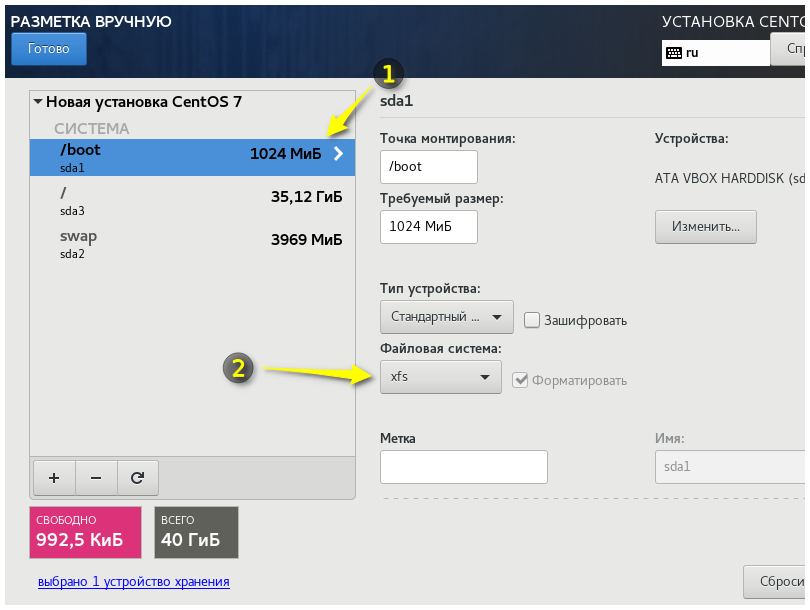Click the ru keyboard layout indicator

pos(715,53)
